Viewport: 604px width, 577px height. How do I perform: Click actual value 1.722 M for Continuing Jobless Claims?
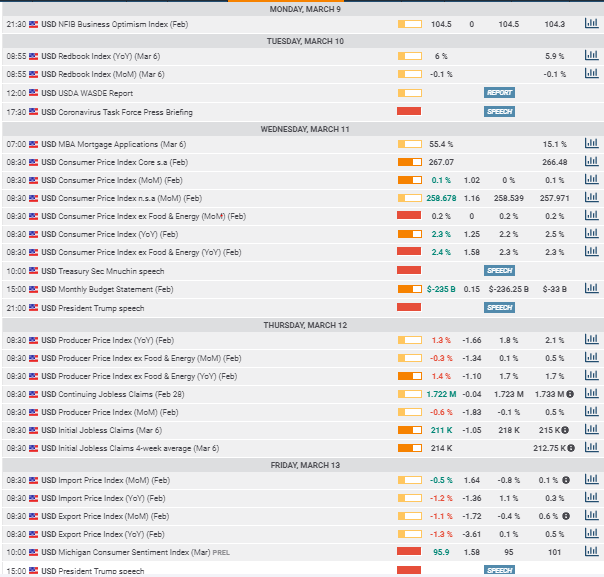[x=441, y=394]
